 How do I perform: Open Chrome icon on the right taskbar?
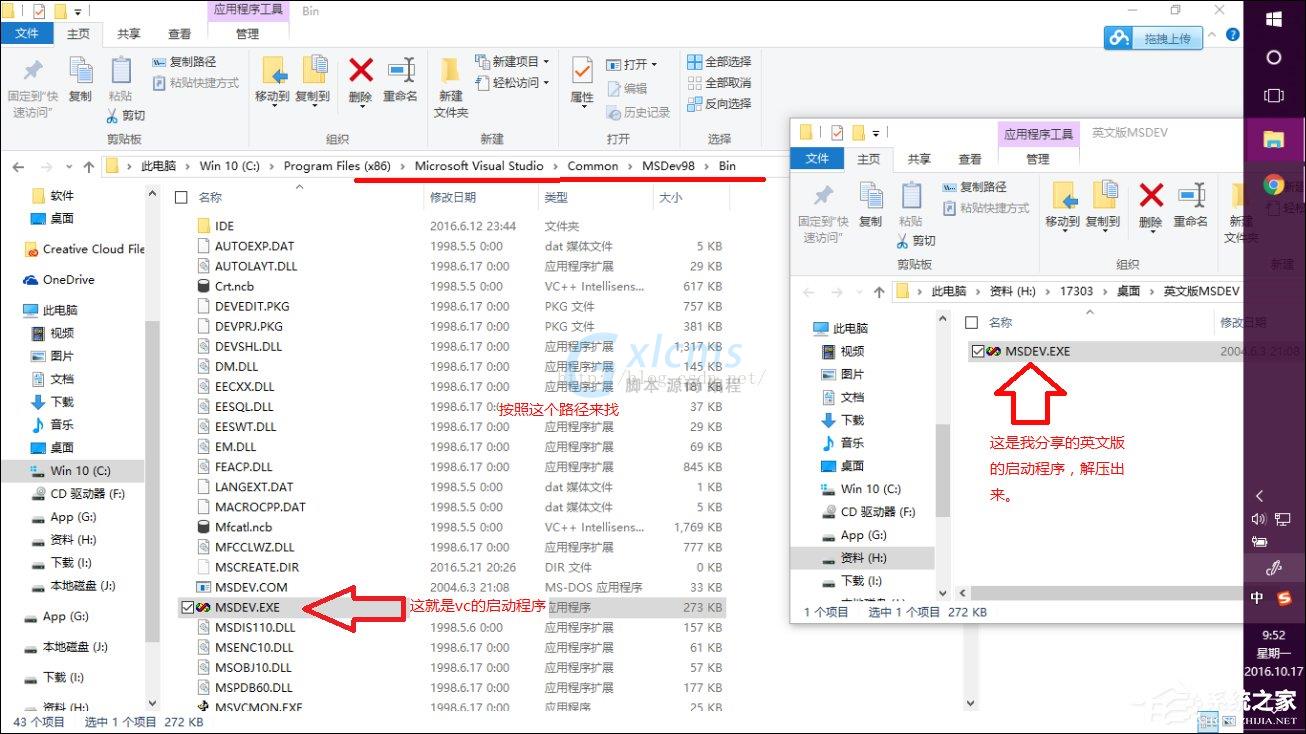tap(1273, 184)
